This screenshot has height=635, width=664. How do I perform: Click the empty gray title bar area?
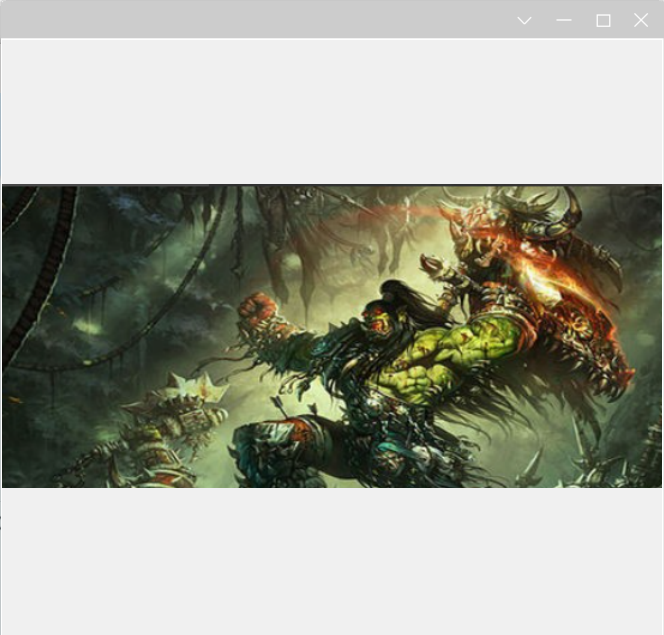pyautogui.click(x=250, y=20)
